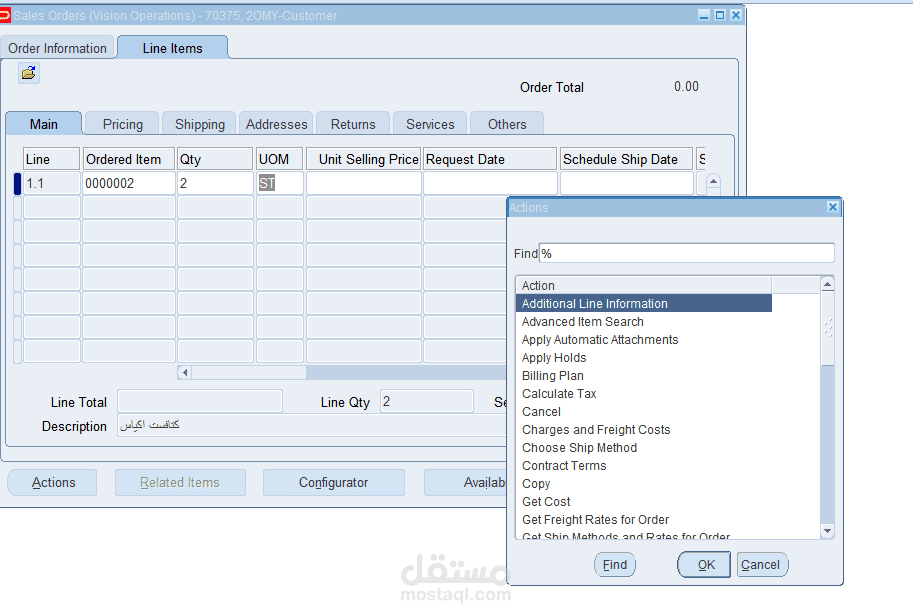The width and height of the screenshot is (913, 616).
Task: Click the Order Total value 0.00
Action: [x=686, y=87]
